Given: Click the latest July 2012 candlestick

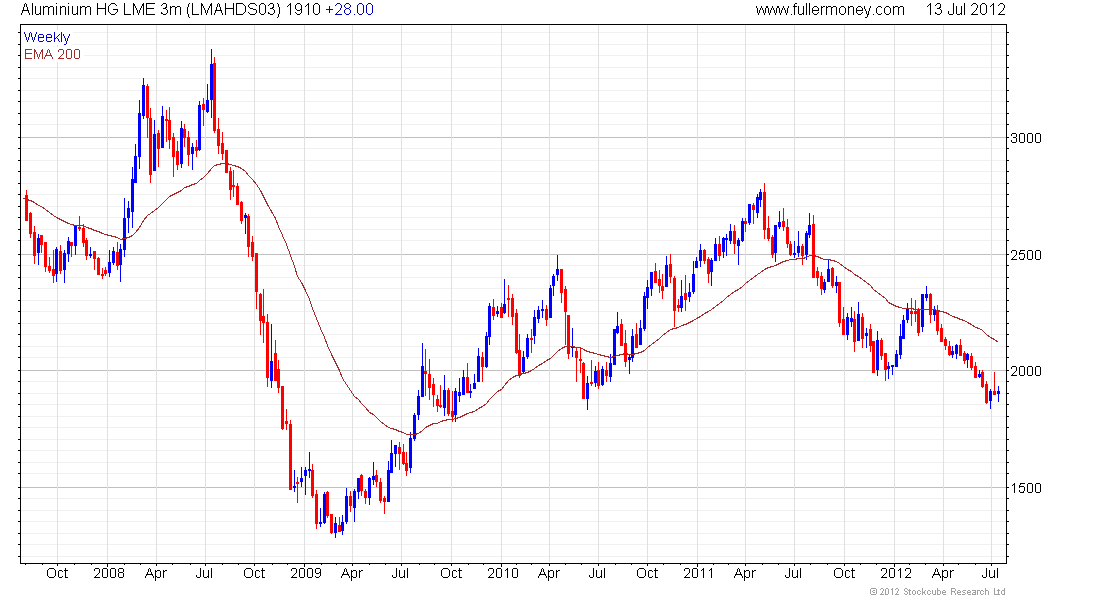Looking at the screenshot, I should point(999,393).
